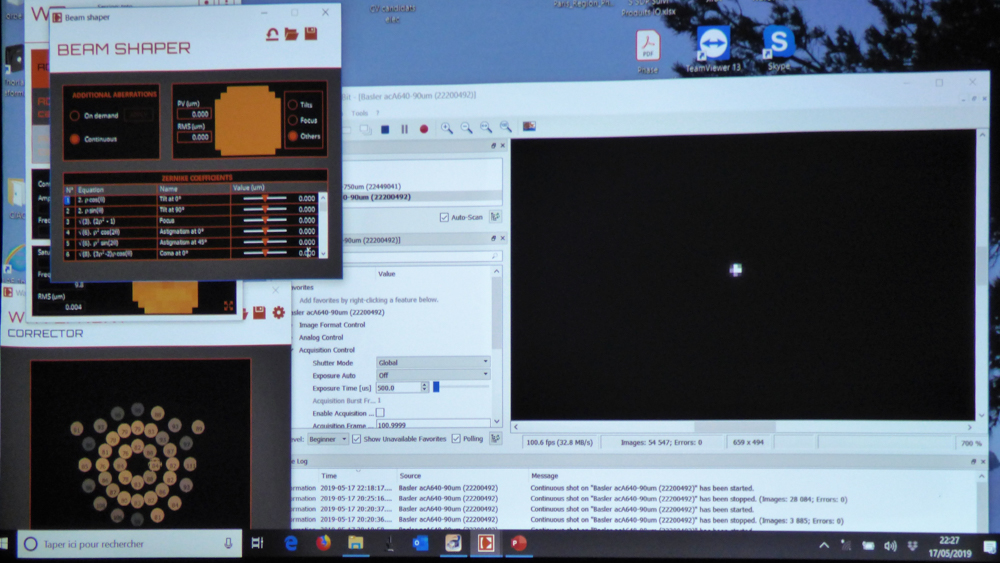
Task: Save configuration with Beam Shaper floppy icon
Action: tap(311, 34)
